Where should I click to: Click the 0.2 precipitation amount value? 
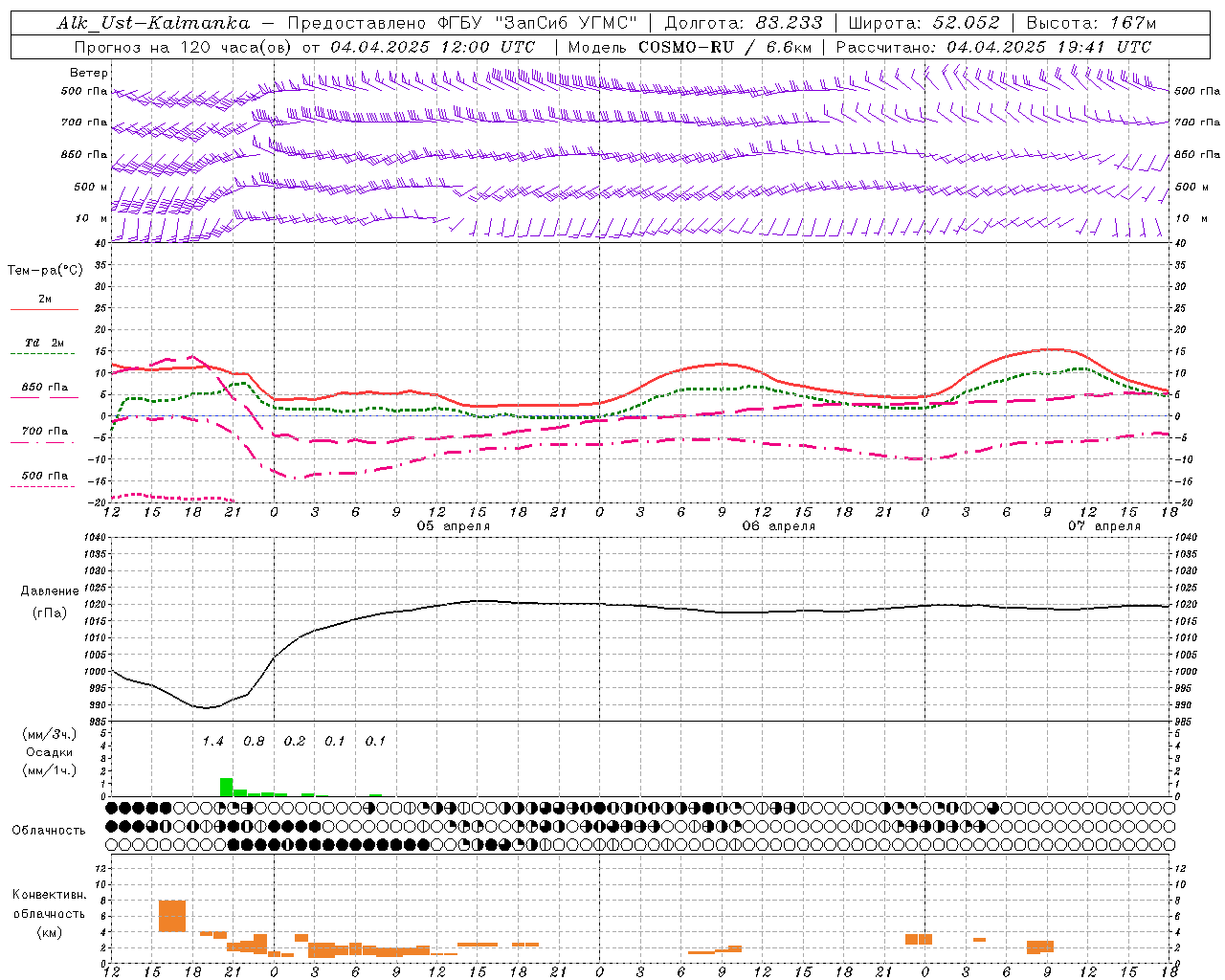(295, 741)
